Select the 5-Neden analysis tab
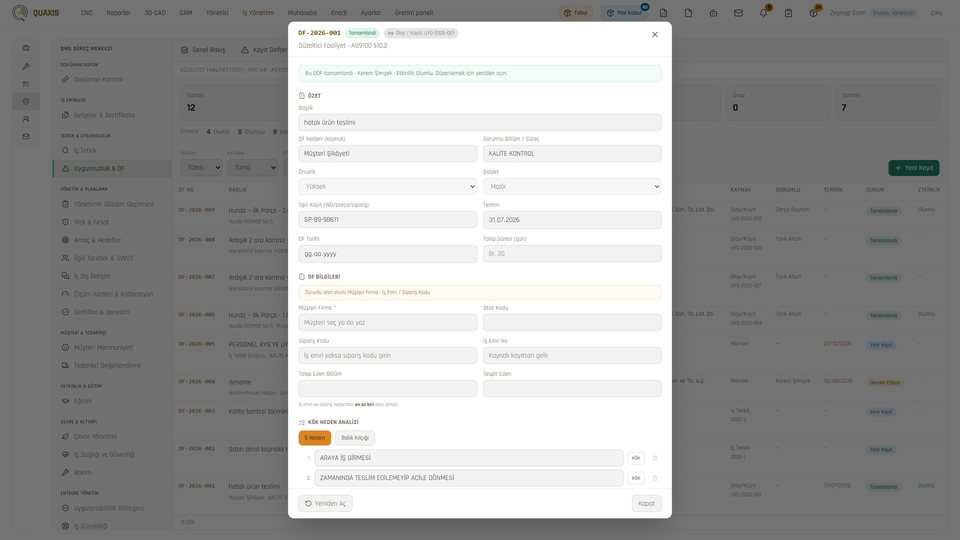960x540 pixels. 315,438
